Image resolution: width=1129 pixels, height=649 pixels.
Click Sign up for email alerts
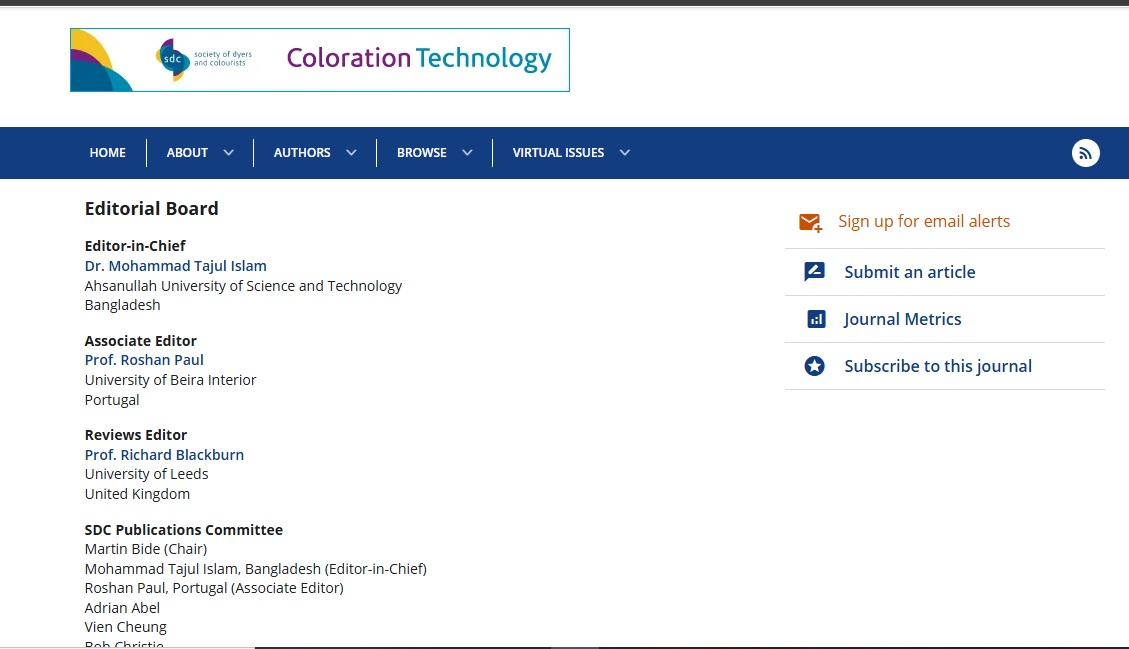[924, 221]
